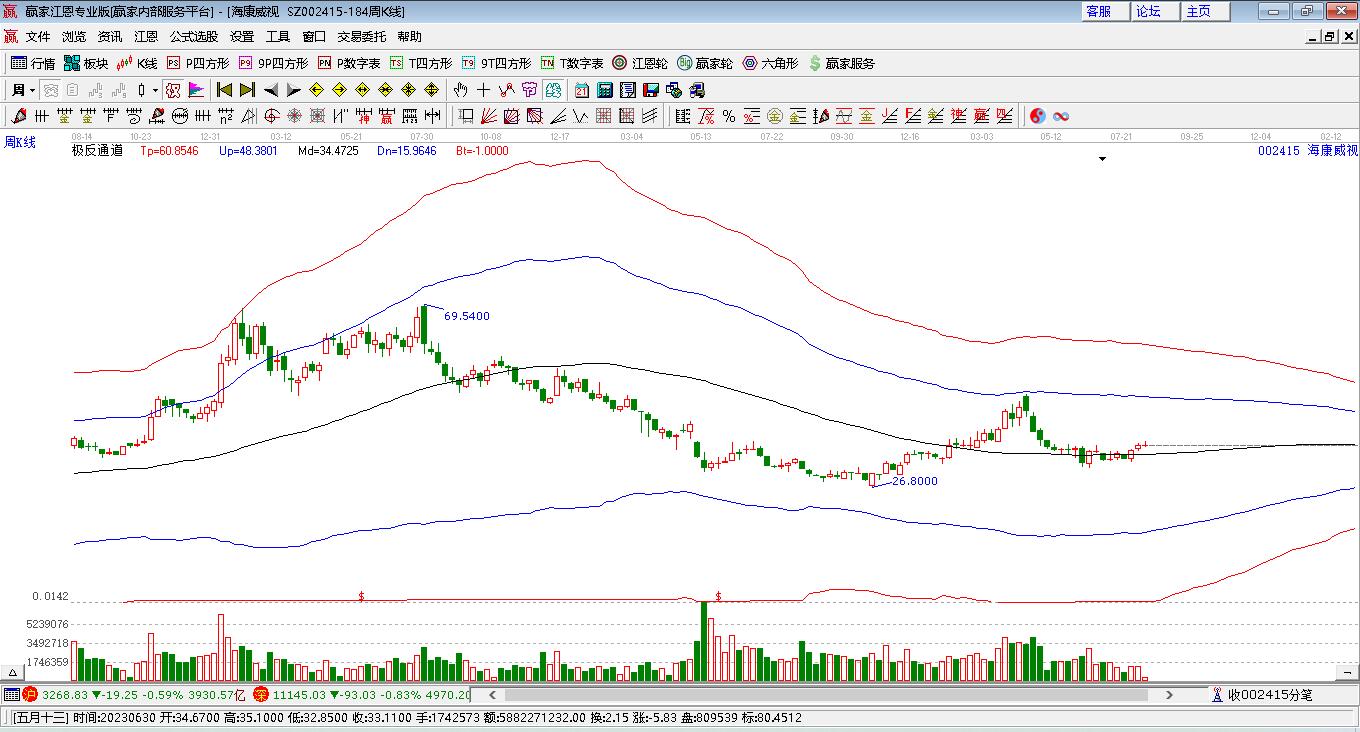Click the 论坛 forum button

tap(1149, 11)
